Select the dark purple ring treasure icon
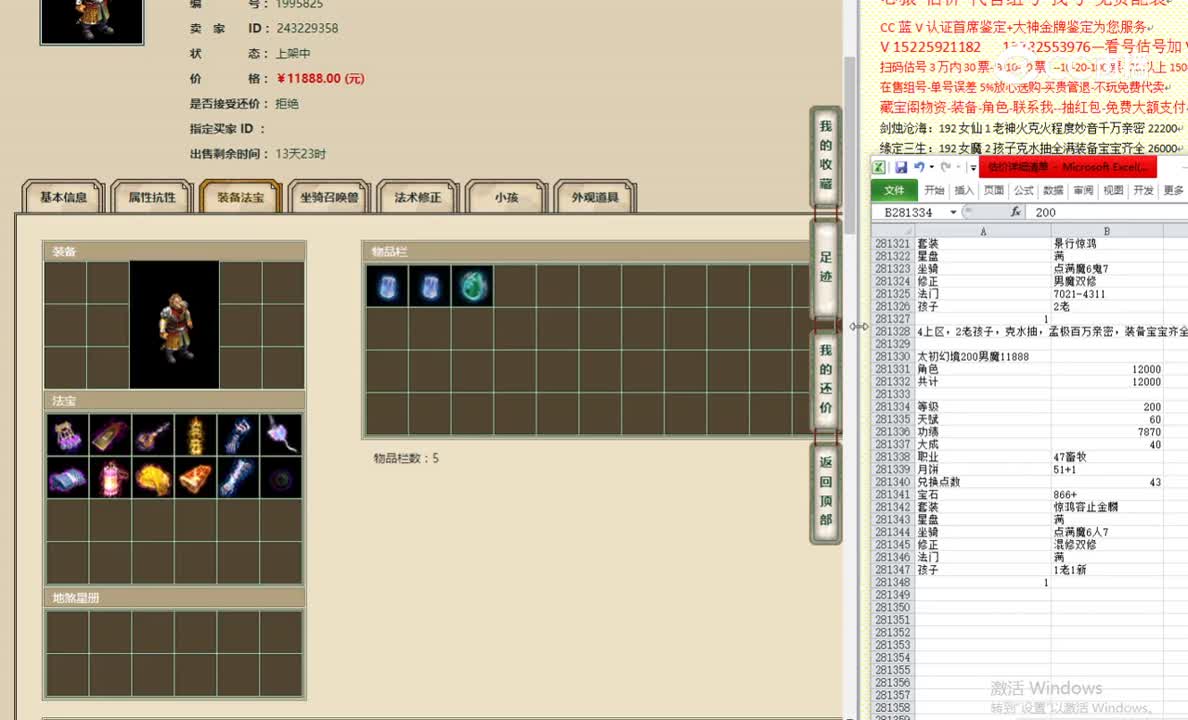Screen dimensions: 1188x720 [281, 478]
